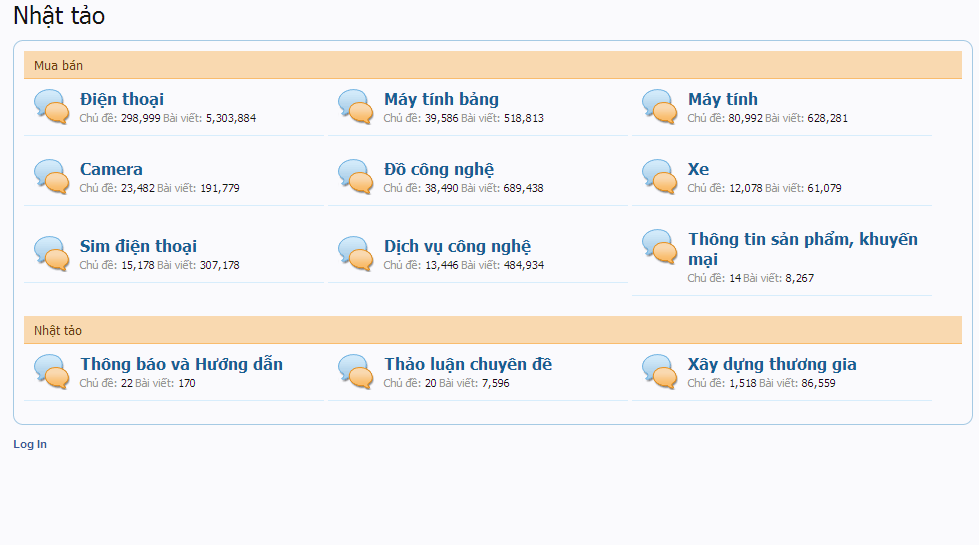Click the icon next to Dịch vụ công nghệ
Screen dimensions: 979x545
coord(355,253)
